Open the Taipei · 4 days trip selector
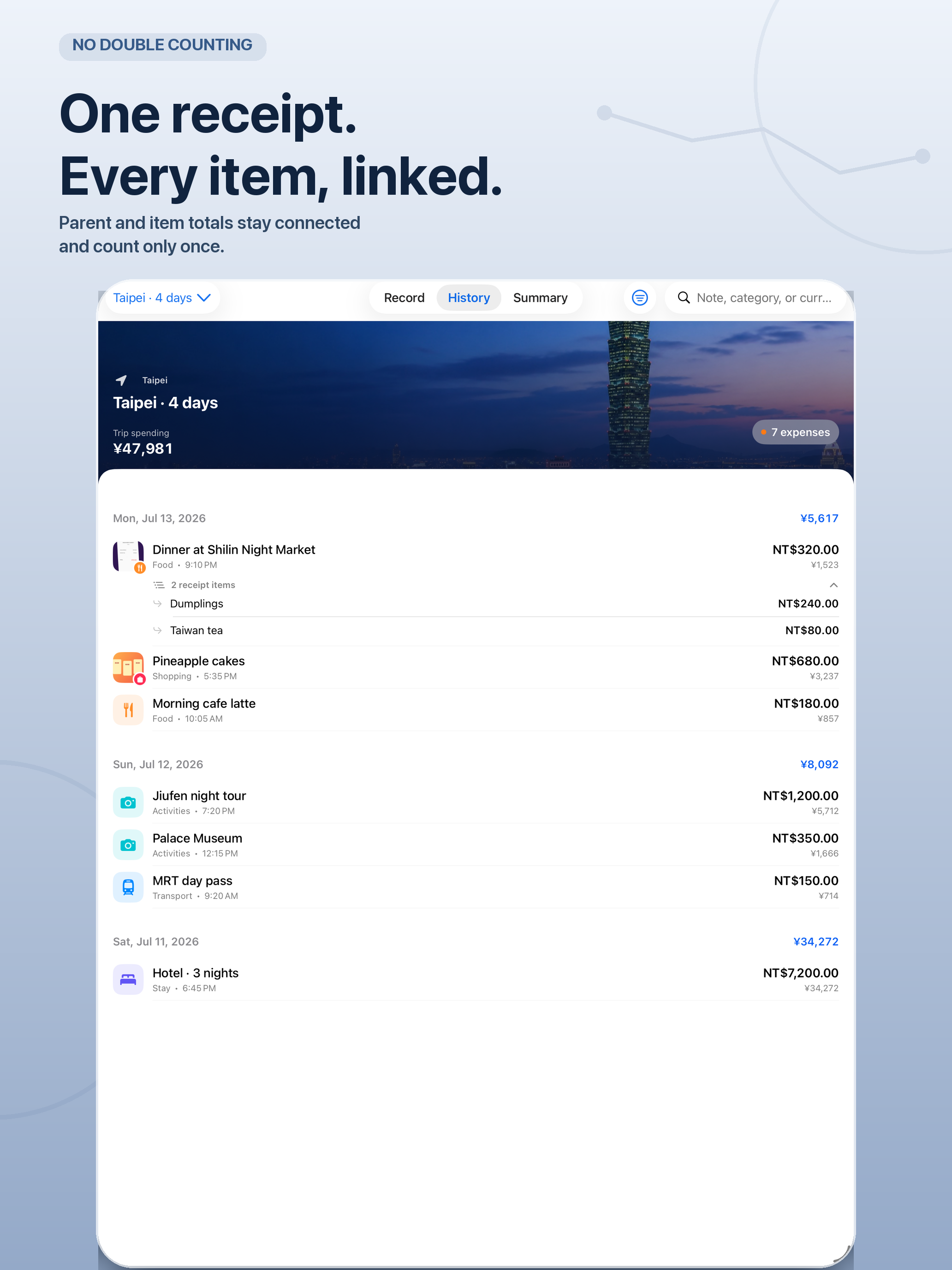952x1270 pixels. [162, 297]
